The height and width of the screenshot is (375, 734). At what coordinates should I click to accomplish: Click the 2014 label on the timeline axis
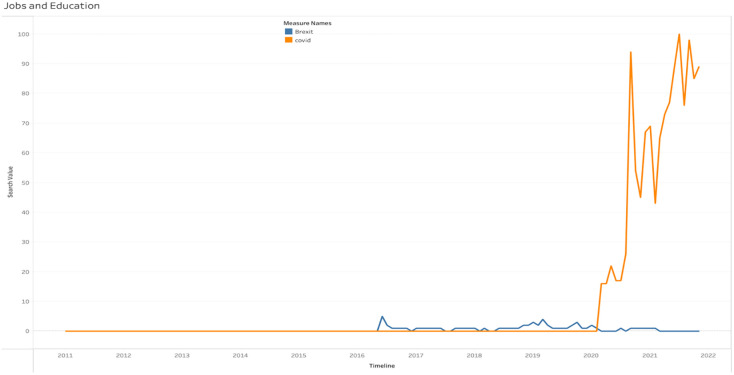[240, 356]
